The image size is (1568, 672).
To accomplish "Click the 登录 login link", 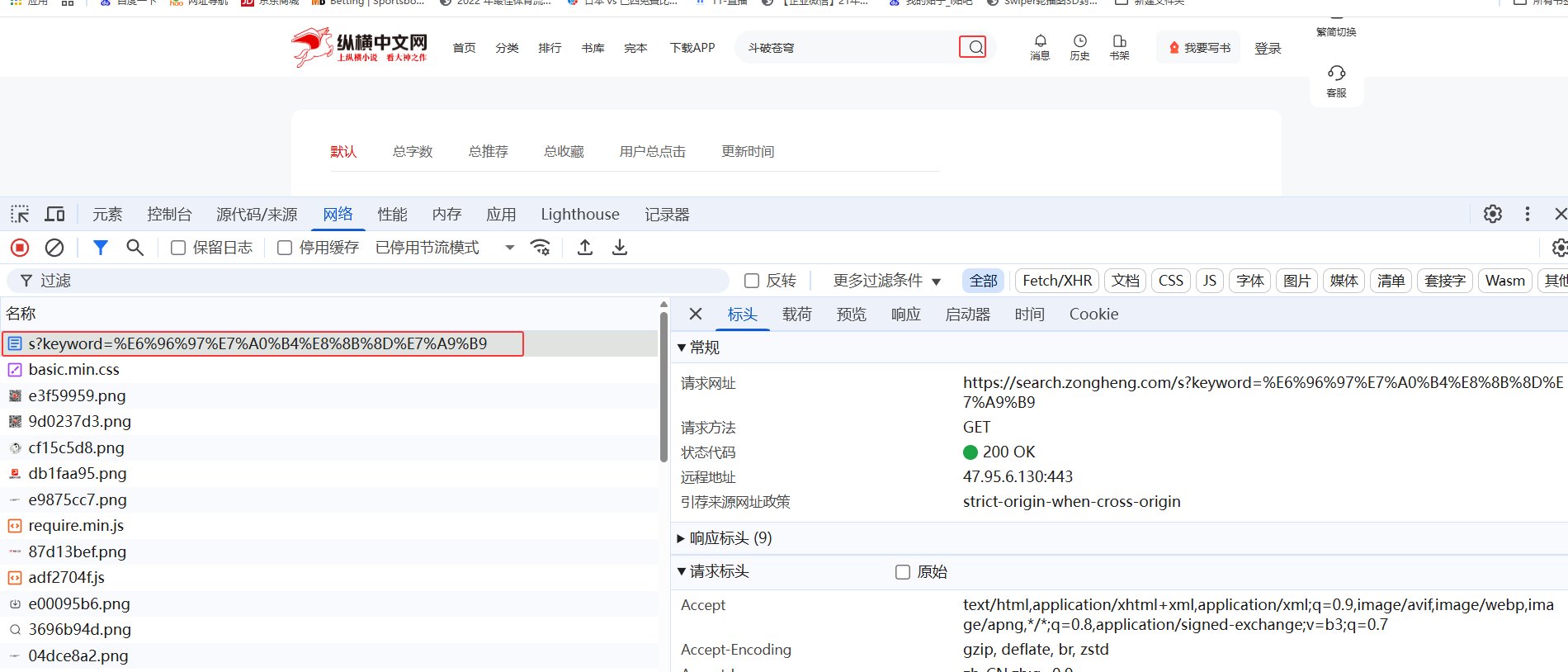I will point(1268,49).
